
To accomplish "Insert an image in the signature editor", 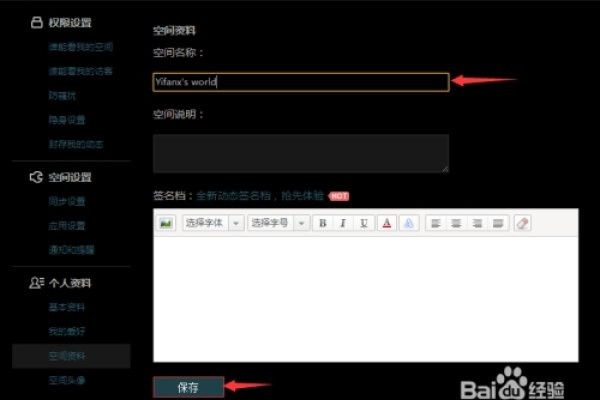I will 166,223.
